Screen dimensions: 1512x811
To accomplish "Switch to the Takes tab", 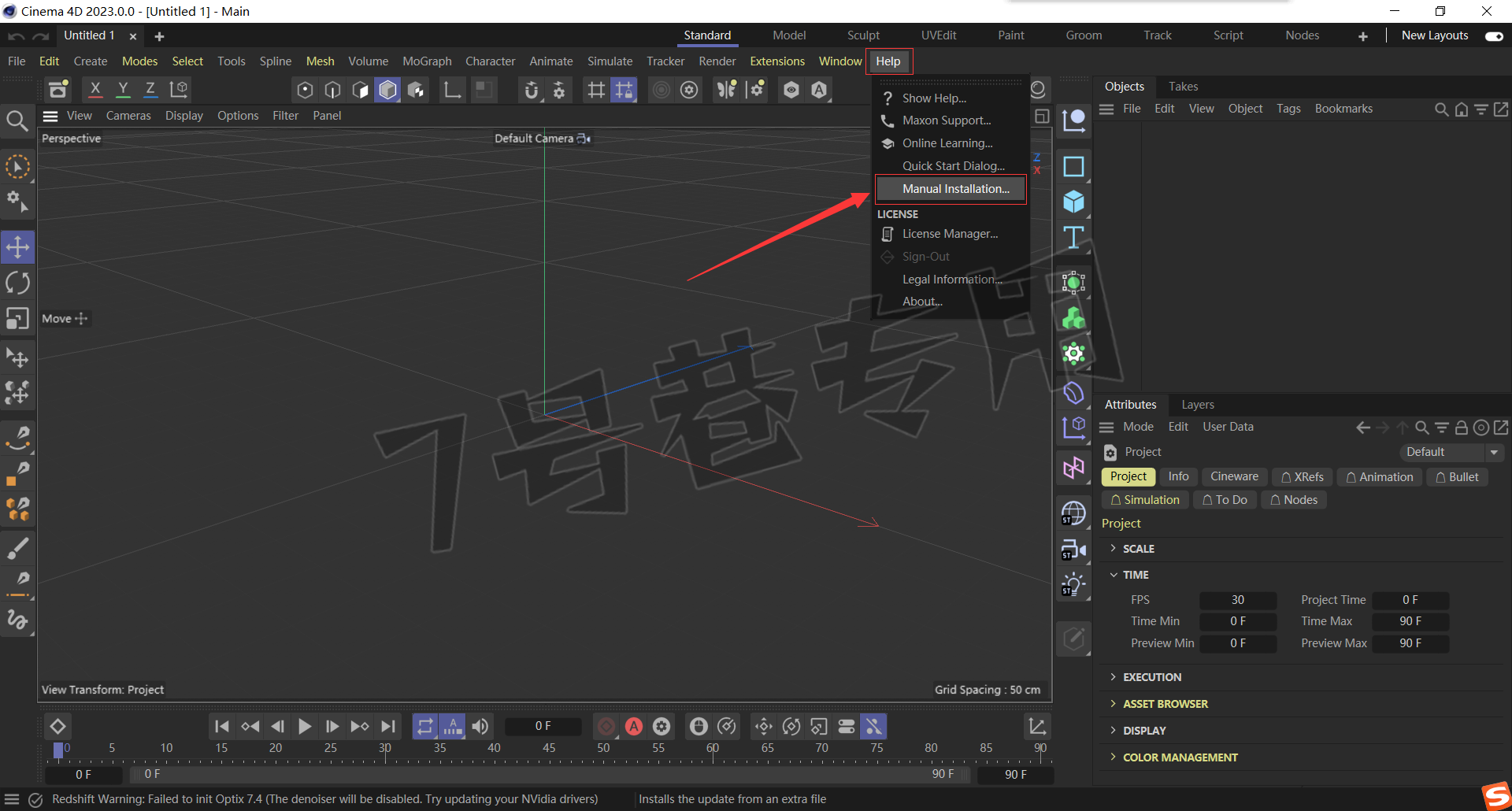I will pyautogui.click(x=1183, y=87).
